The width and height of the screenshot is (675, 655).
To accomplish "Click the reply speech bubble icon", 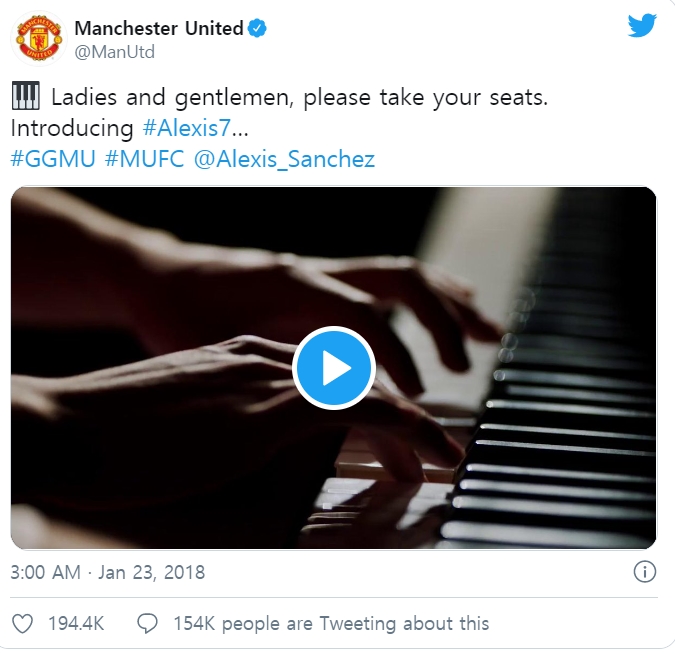I will click(x=147, y=624).
